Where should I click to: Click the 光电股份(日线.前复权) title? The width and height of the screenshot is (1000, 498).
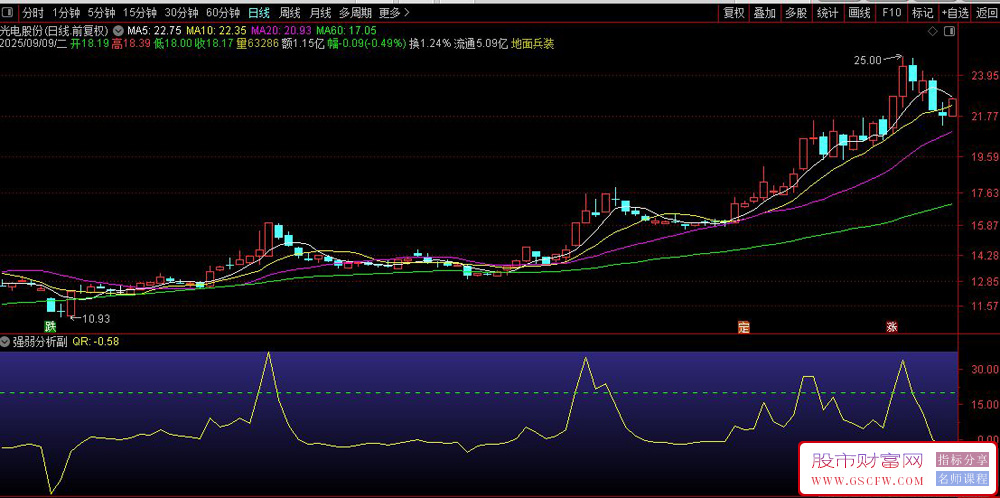(55, 30)
